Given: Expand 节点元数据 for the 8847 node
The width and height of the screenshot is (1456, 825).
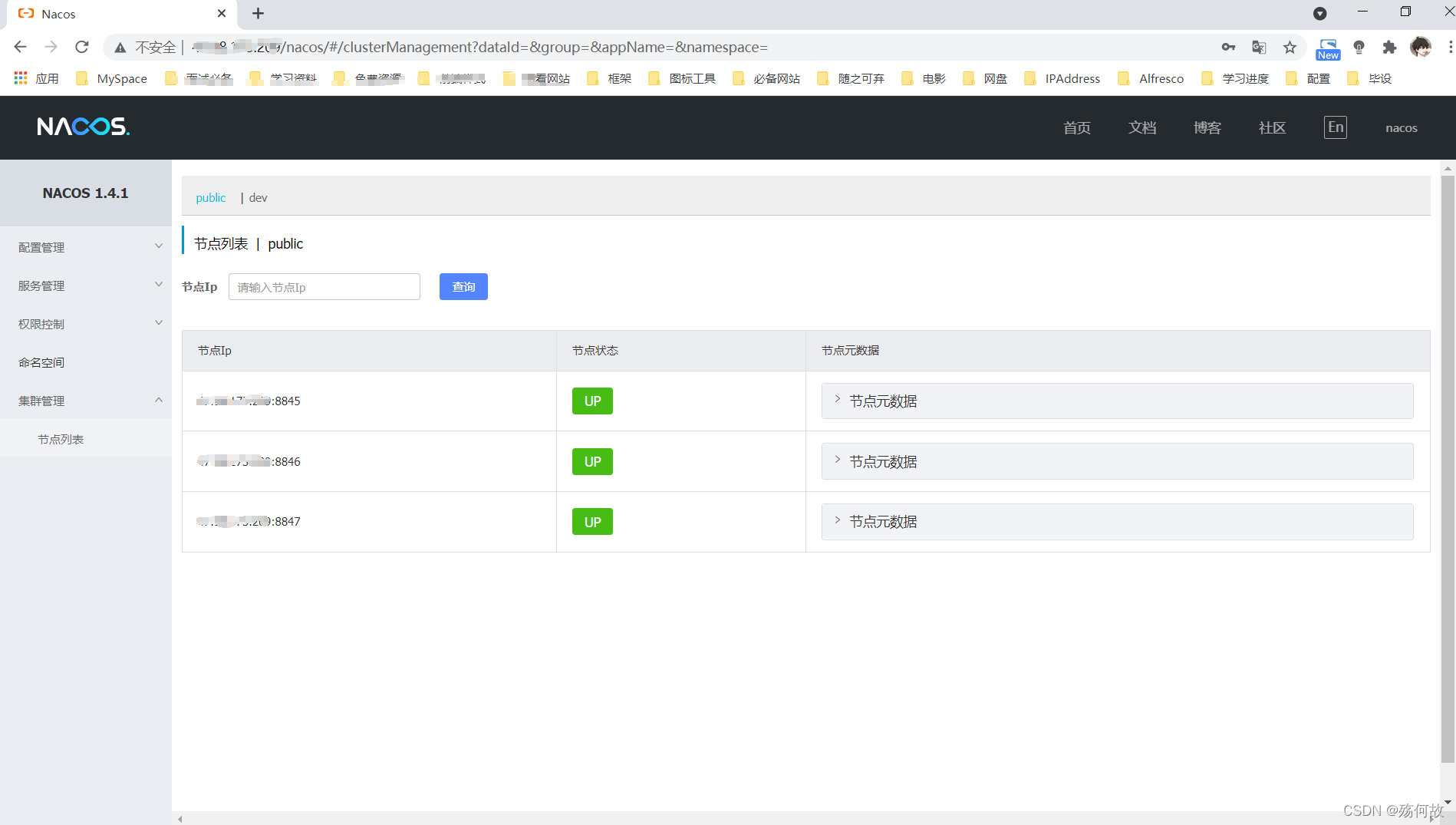Looking at the screenshot, I should (x=1117, y=522).
